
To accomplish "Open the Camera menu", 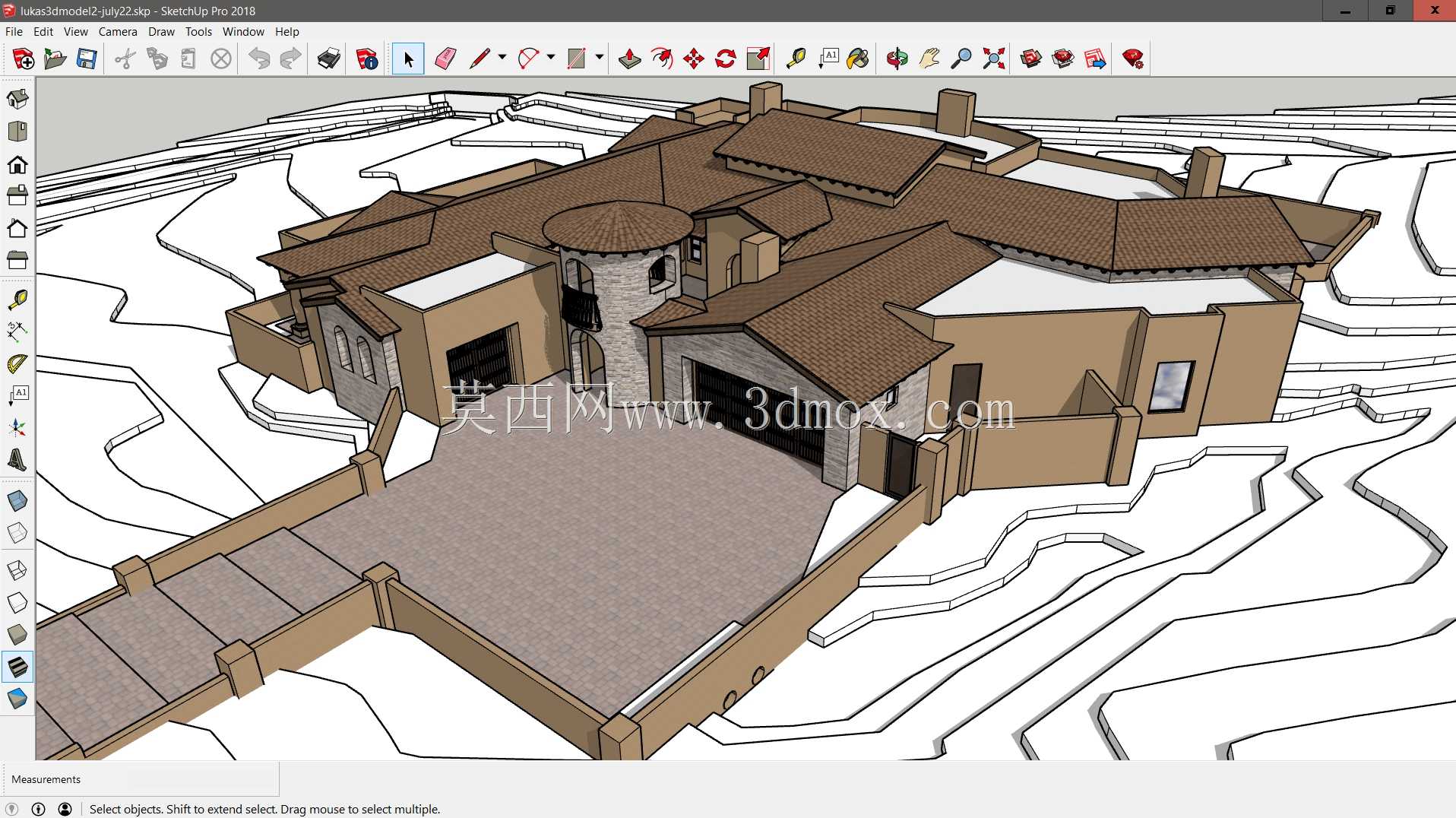I will 118,32.
